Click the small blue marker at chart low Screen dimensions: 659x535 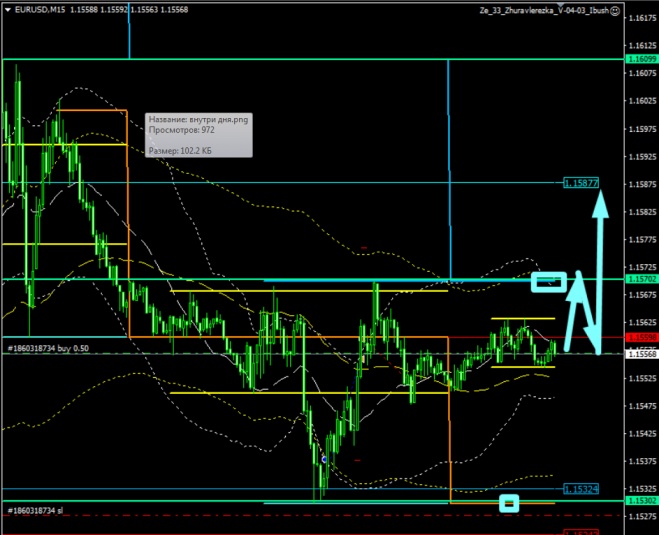point(324,459)
